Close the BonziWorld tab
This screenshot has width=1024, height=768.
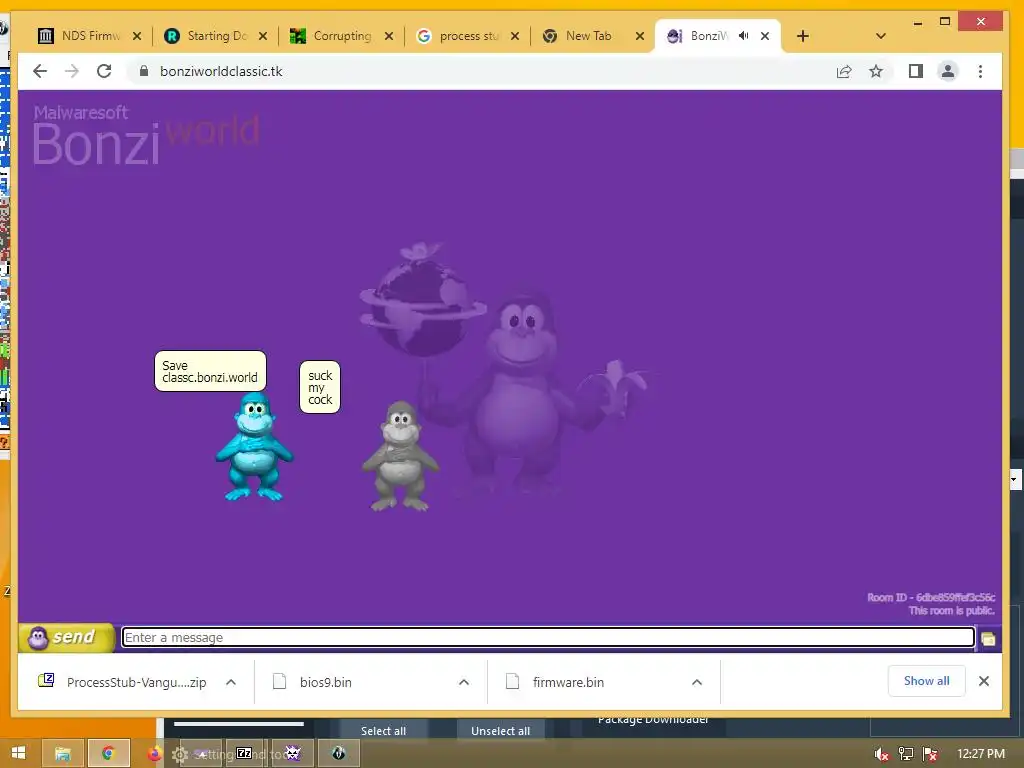pos(765,36)
